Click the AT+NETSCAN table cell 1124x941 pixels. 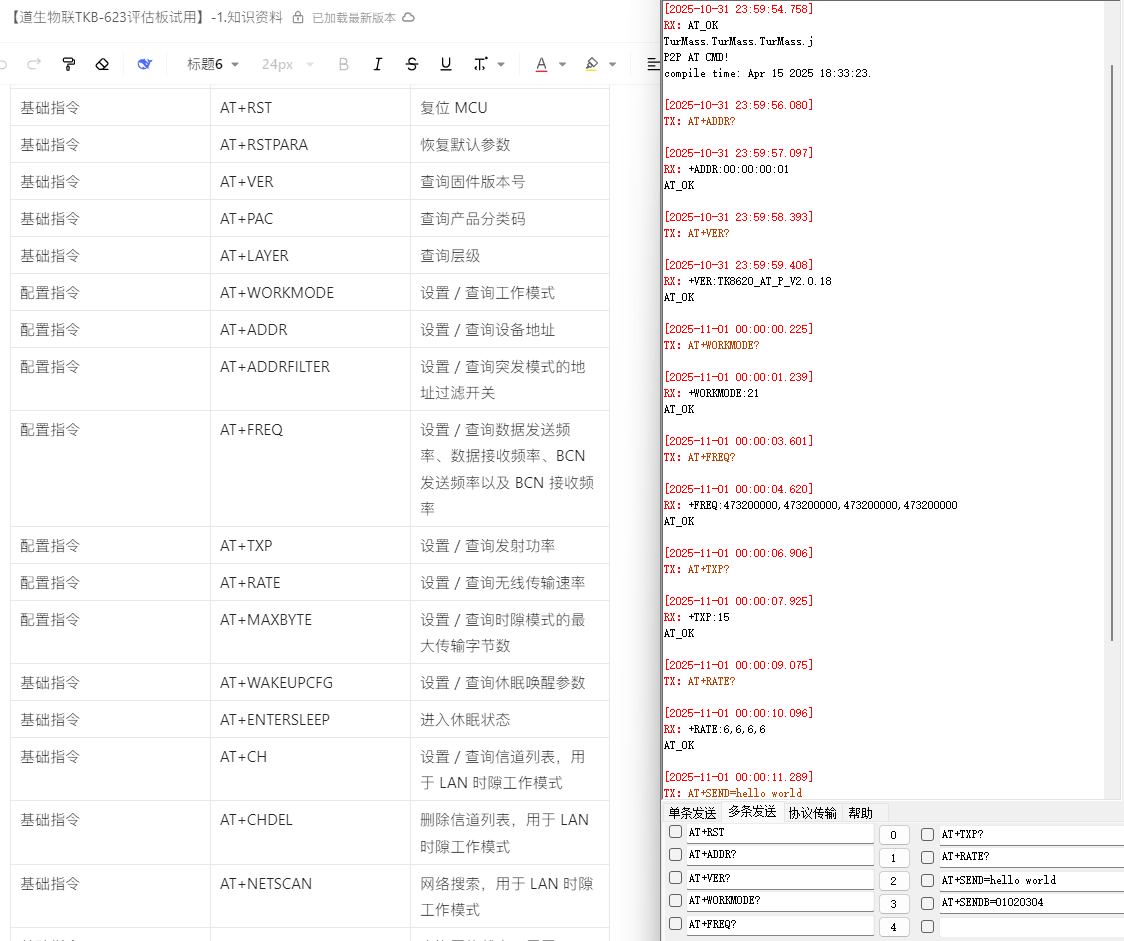[310, 897]
